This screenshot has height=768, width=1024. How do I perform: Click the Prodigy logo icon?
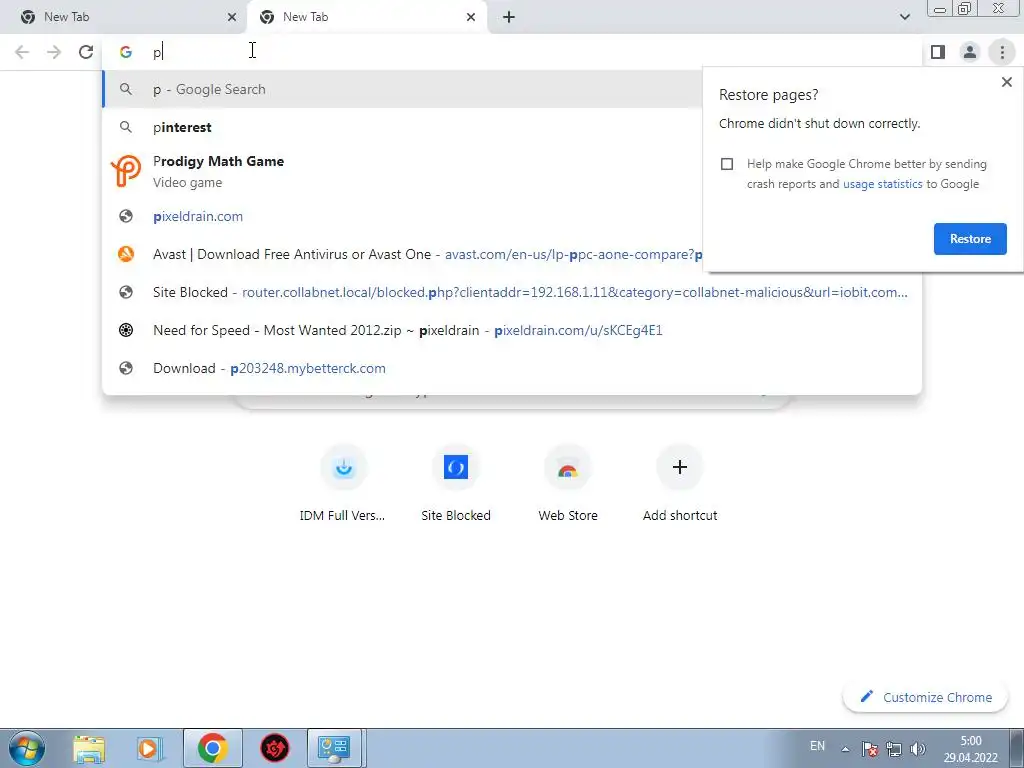[x=126, y=170]
